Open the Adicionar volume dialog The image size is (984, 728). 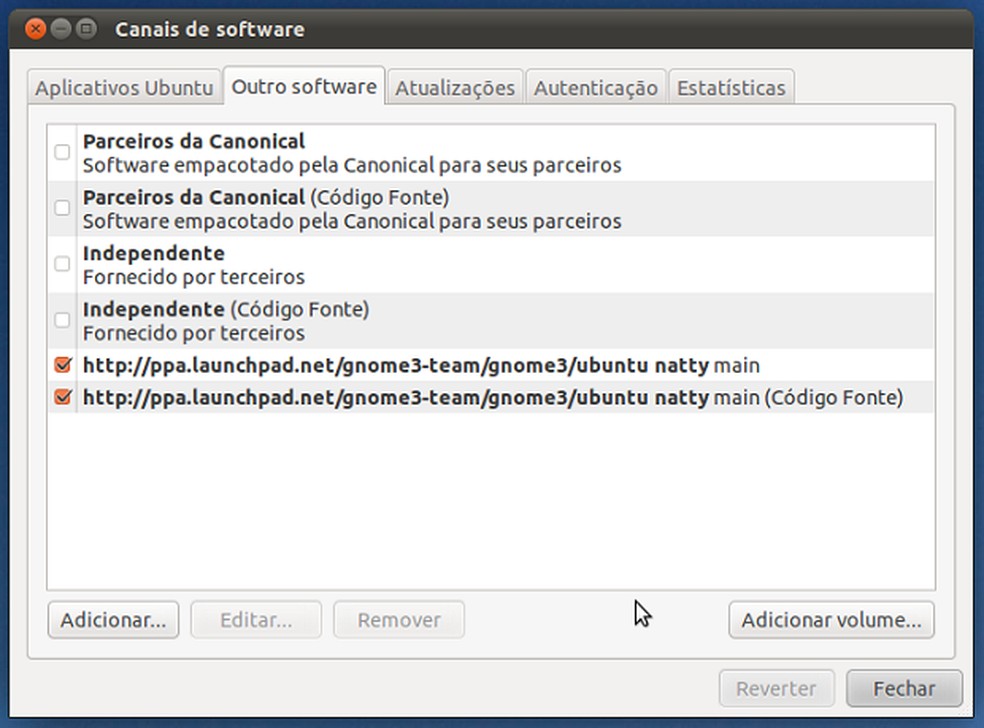(x=831, y=620)
